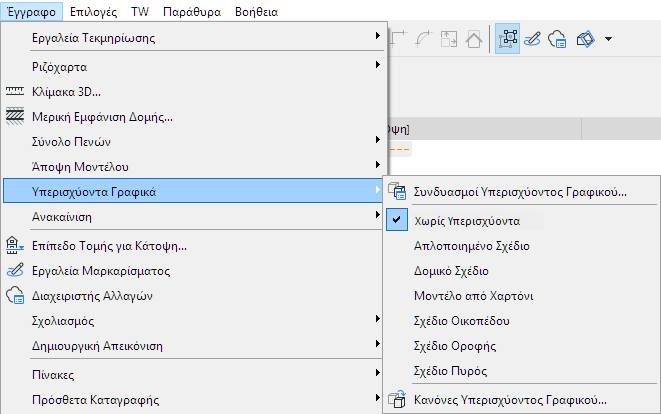Expand Υπερισχύοντα Γραφικά submenu arrow
The width and height of the screenshot is (661, 414).
[378, 190]
